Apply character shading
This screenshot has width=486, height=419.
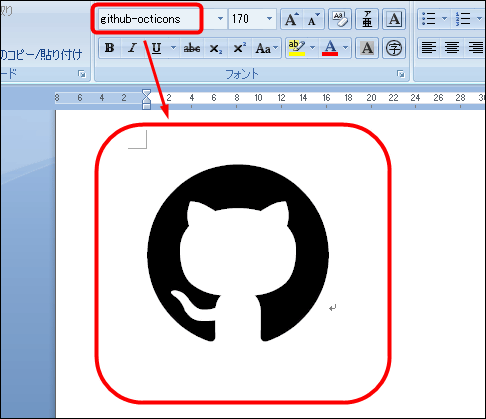pyautogui.click(x=367, y=48)
